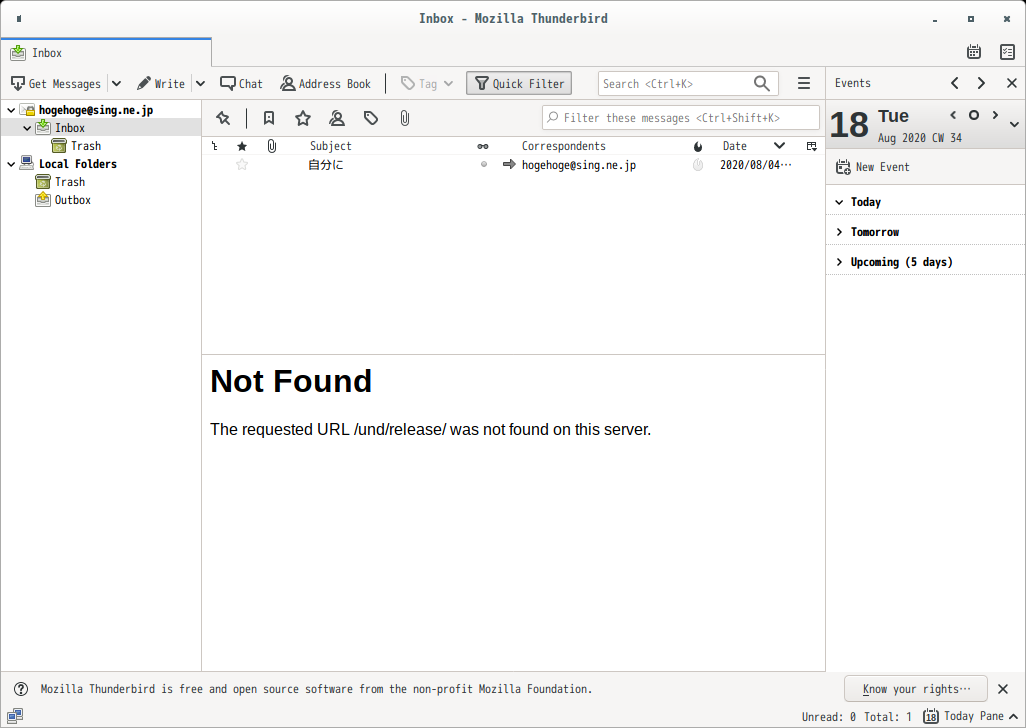Mark the 自分に message as junk

pos(698,165)
